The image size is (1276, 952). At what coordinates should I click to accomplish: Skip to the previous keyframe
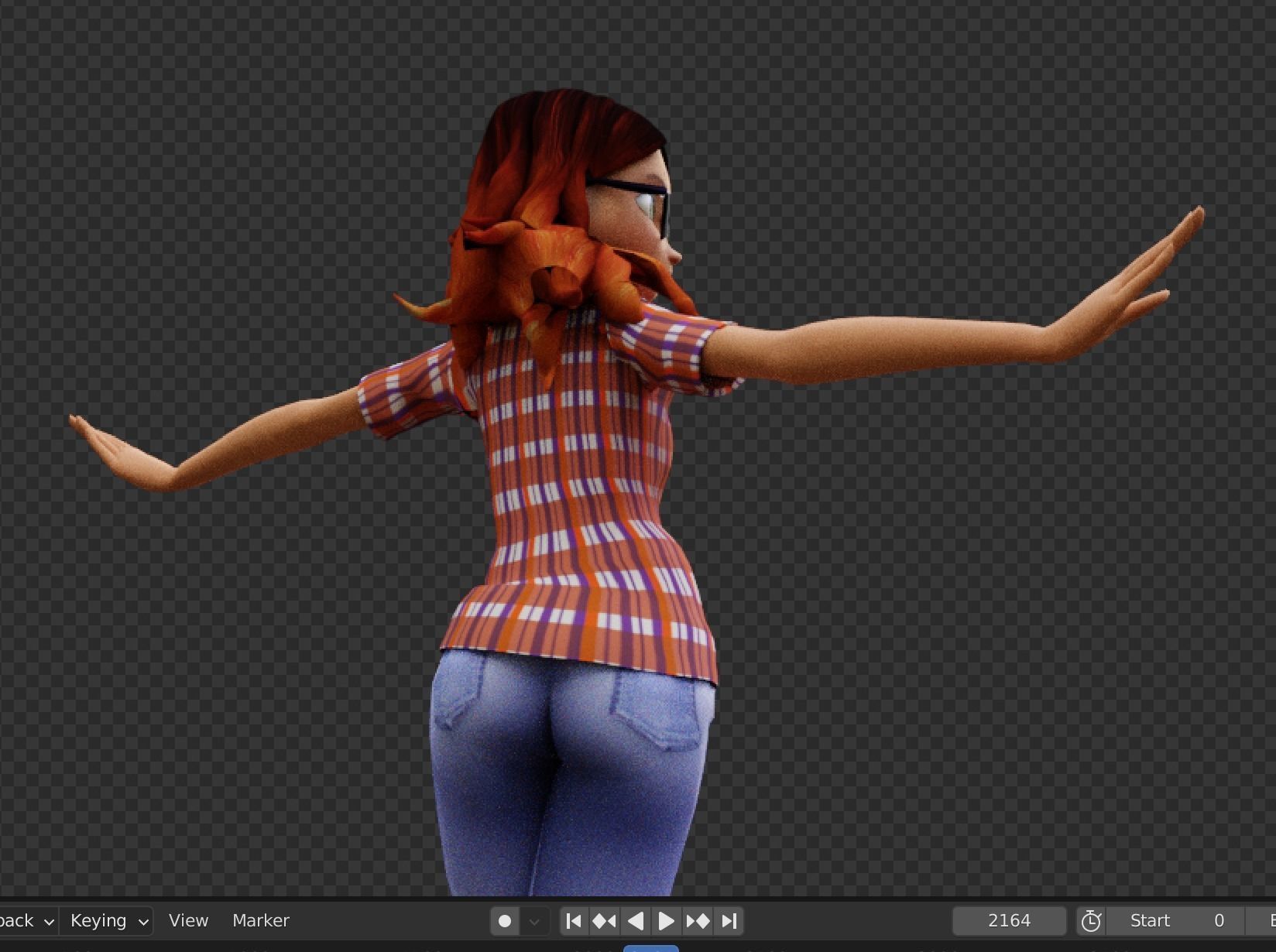pyautogui.click(x=605, y=920)
